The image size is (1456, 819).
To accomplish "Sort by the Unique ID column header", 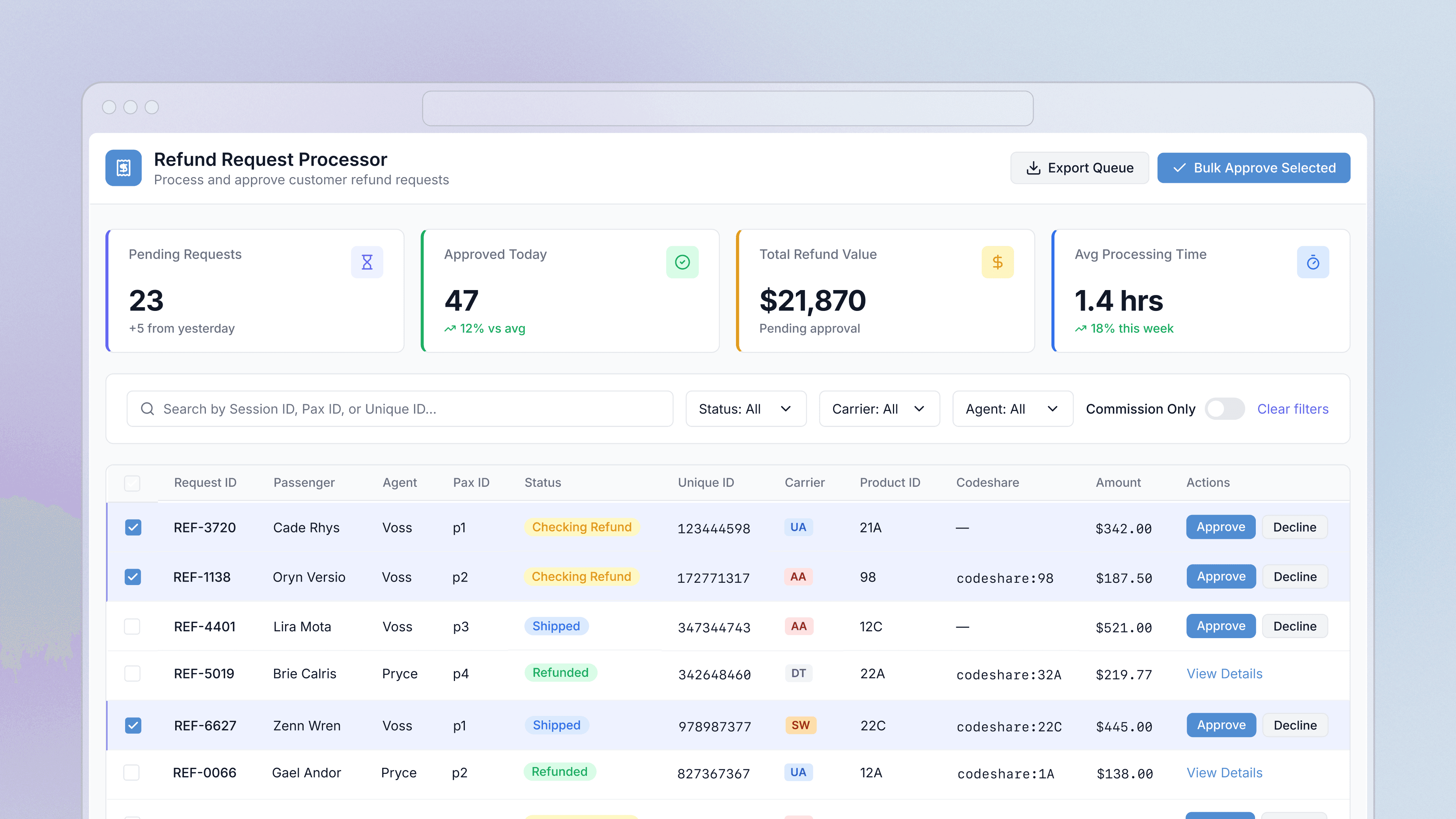I will [x=706, y=483].
